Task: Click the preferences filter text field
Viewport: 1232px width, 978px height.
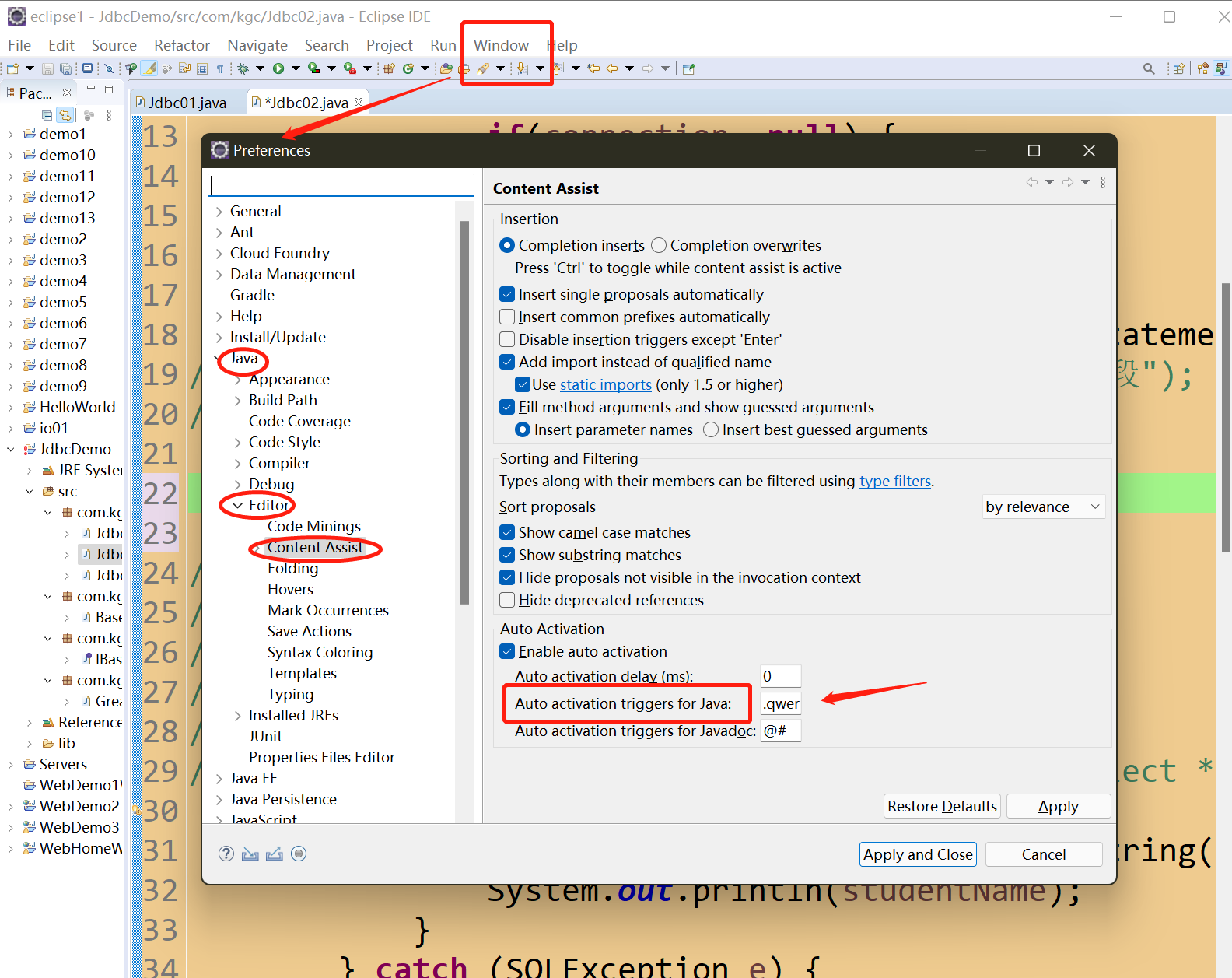Action: point(341,185)
